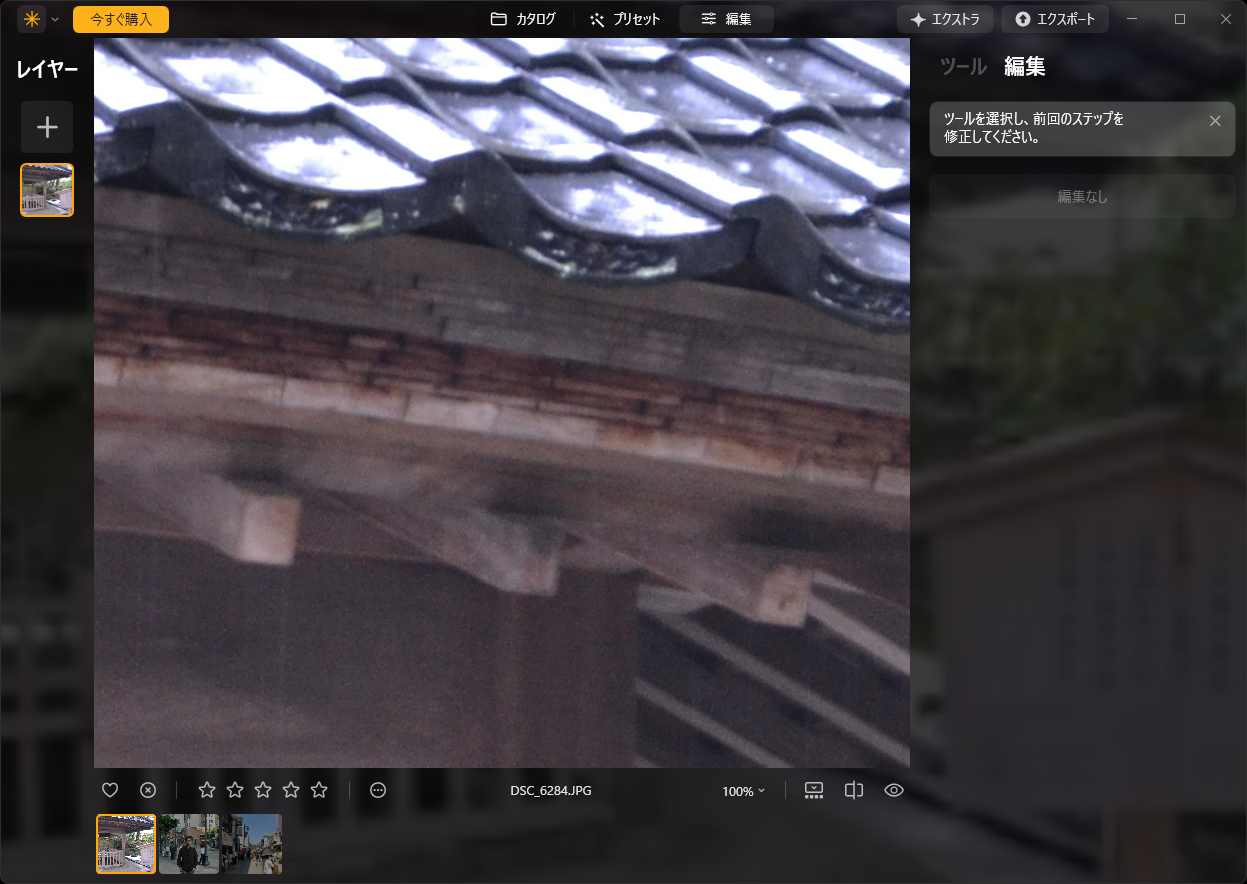Screen dimensions: 1247x884
Task: Open the compare before/after view
Action: click(853, 789)
